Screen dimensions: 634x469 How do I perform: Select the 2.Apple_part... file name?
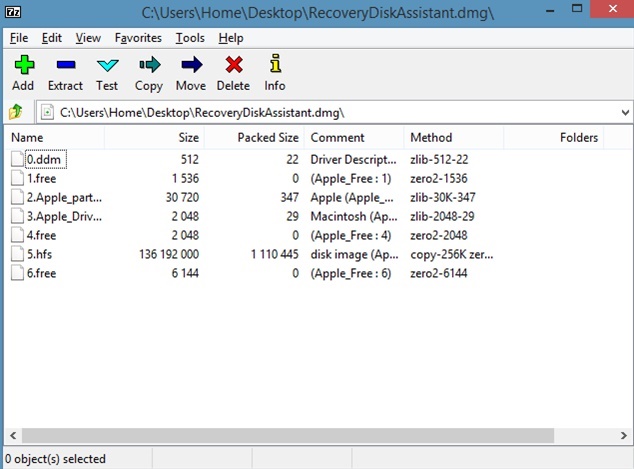coord(64,197)
